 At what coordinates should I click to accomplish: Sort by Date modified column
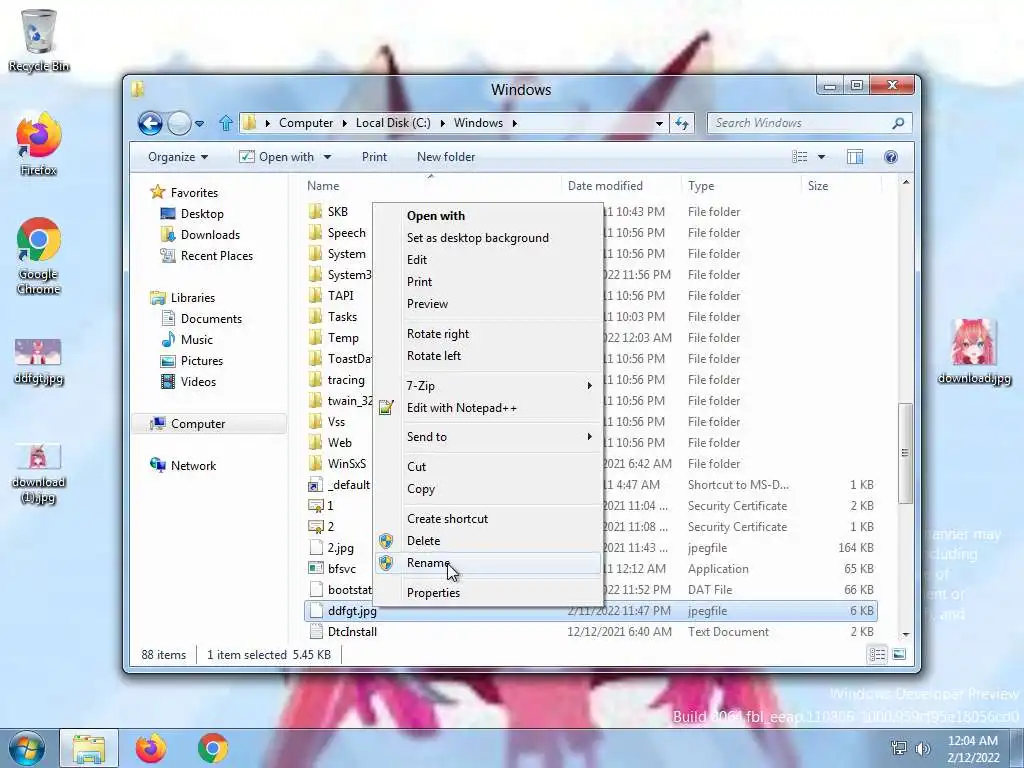click(x=620, y=185)
